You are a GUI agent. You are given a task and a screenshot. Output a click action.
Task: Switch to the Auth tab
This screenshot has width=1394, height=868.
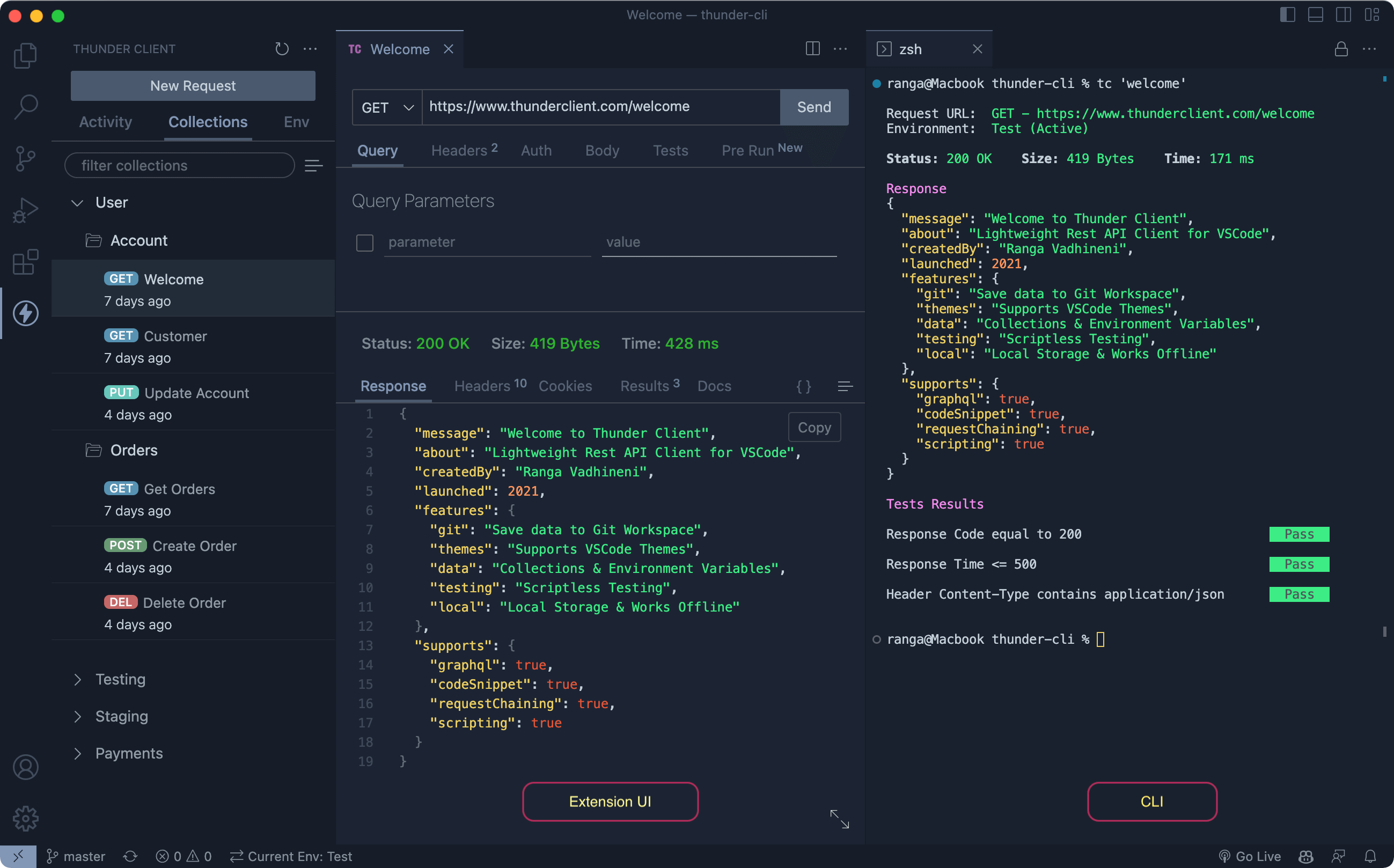coord(535,150)
